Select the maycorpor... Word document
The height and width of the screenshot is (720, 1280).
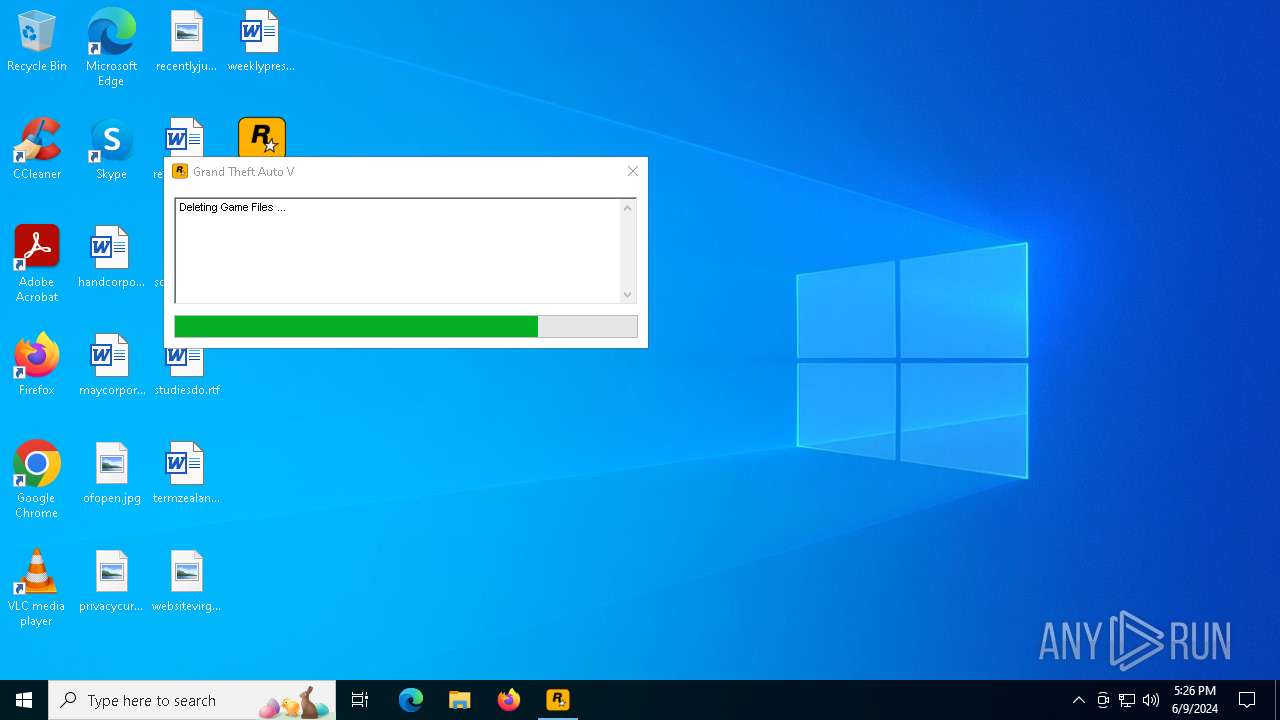coord(111,366)
